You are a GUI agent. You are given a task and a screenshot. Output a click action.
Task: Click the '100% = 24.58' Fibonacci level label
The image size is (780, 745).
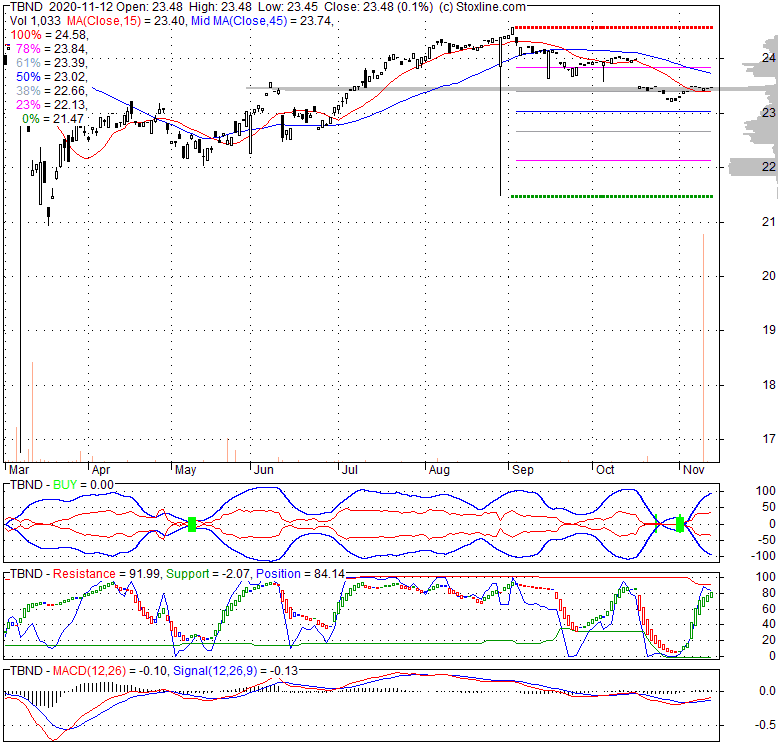(49, 35)
